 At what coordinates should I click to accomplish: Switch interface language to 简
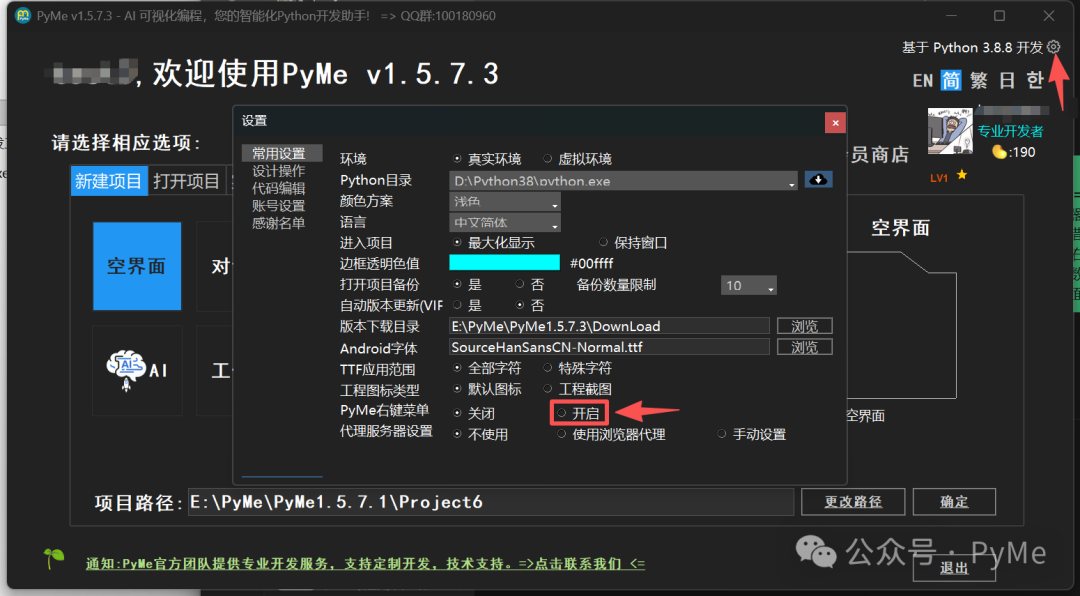pyautogui.click(x=951, y=81)
